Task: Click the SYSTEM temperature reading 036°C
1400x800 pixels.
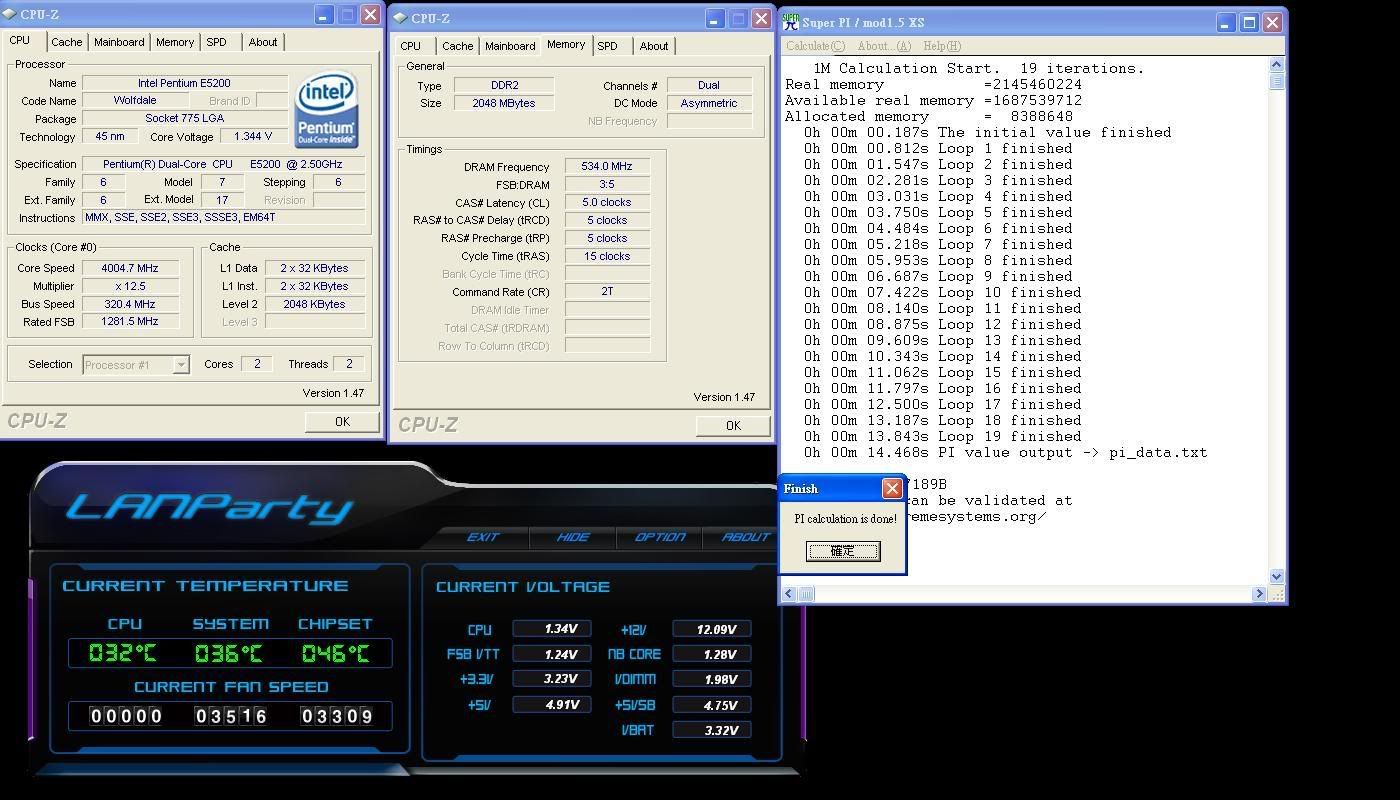Action: click(x=229, y=654)
